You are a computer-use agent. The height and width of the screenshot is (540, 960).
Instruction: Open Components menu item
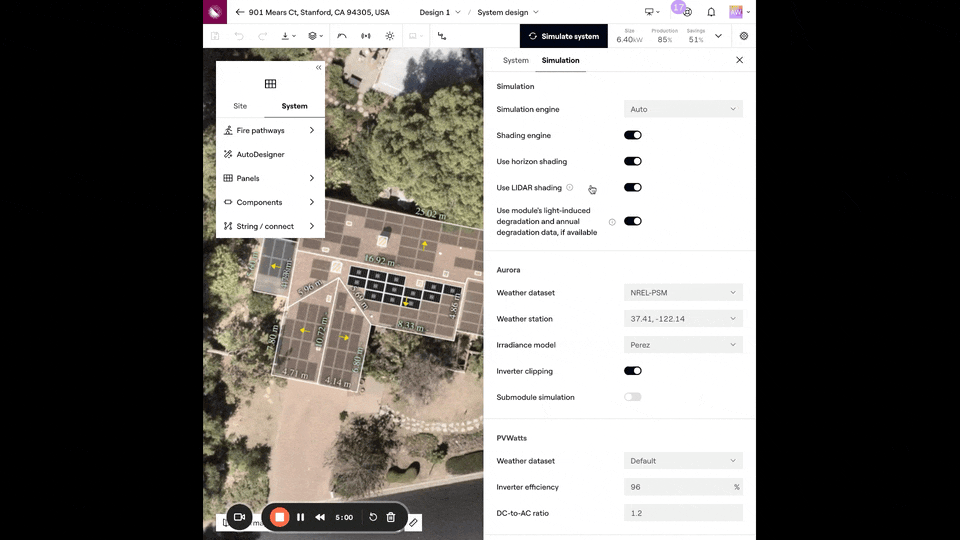tap(270, 202)
